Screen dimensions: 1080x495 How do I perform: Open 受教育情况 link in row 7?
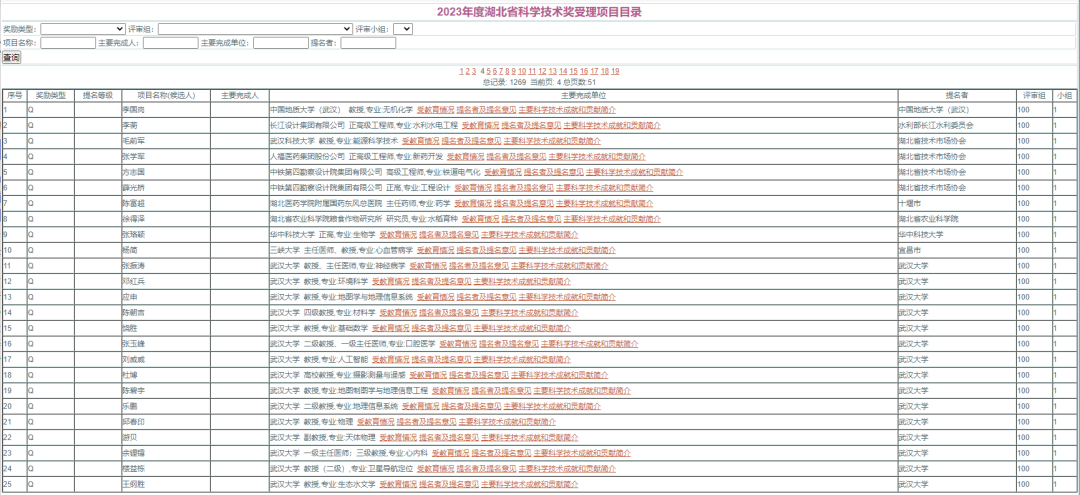point(473,203)
